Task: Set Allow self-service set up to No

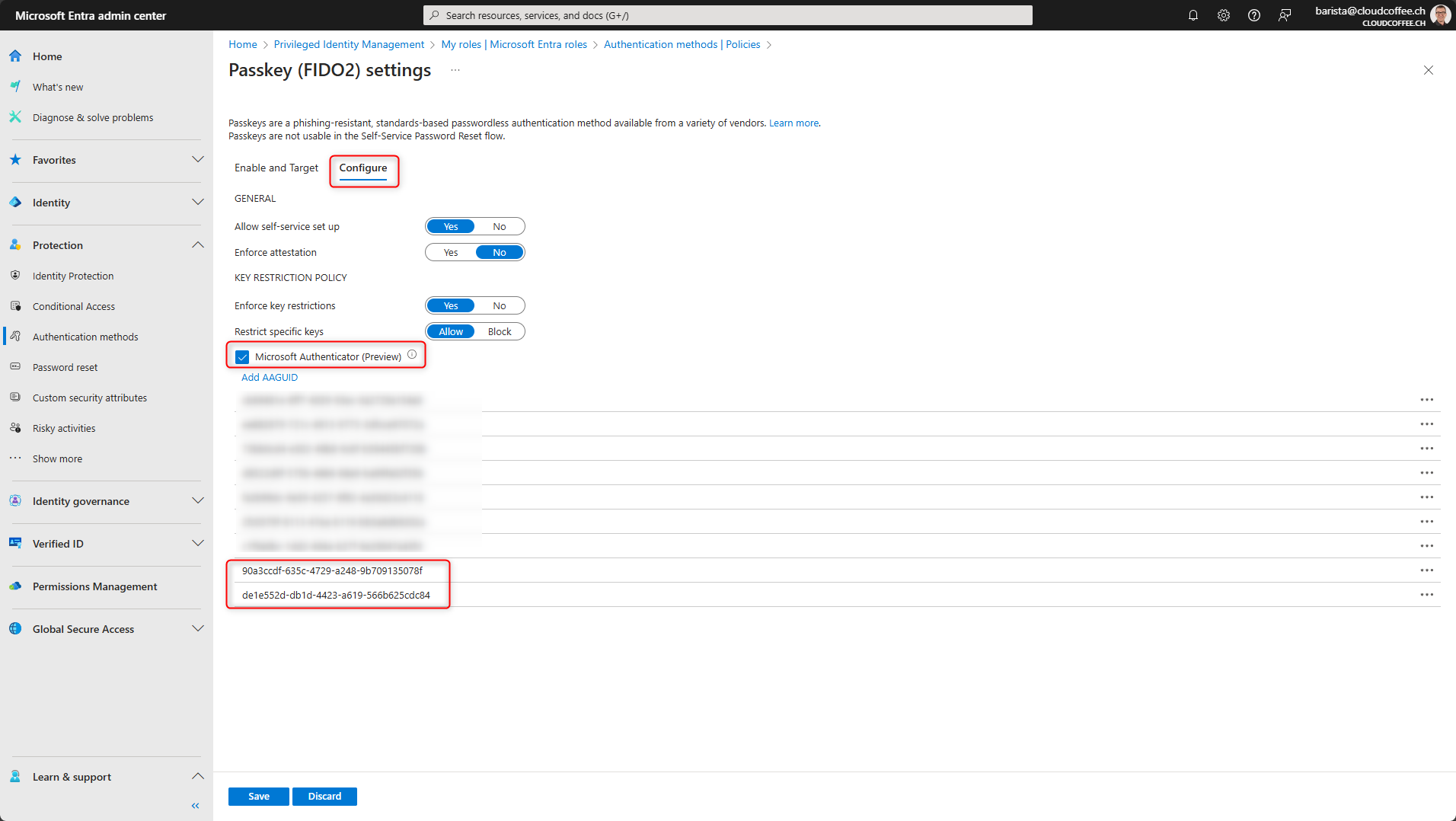Action: point(499,227)
